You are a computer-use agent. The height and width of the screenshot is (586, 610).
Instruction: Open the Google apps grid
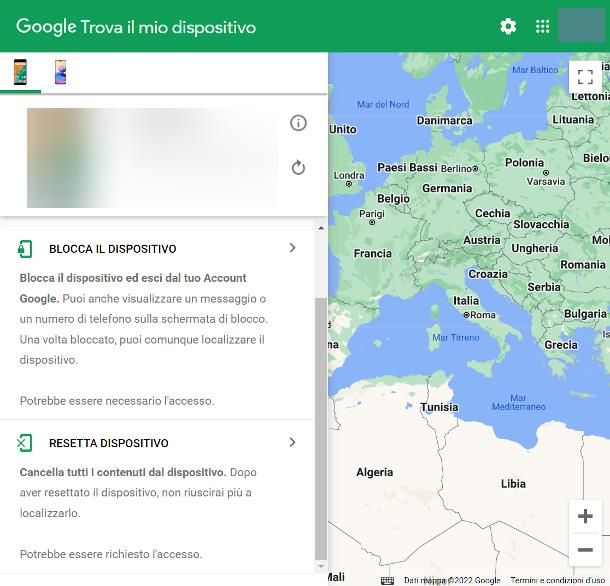tap(542, 26)
